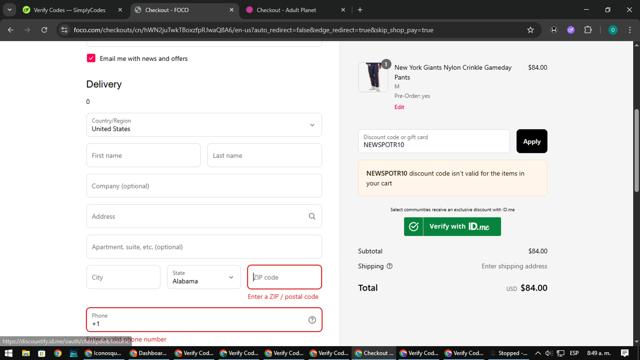Click the network icon in system tray
The image size is (640, 360).
tap(560, 353)
